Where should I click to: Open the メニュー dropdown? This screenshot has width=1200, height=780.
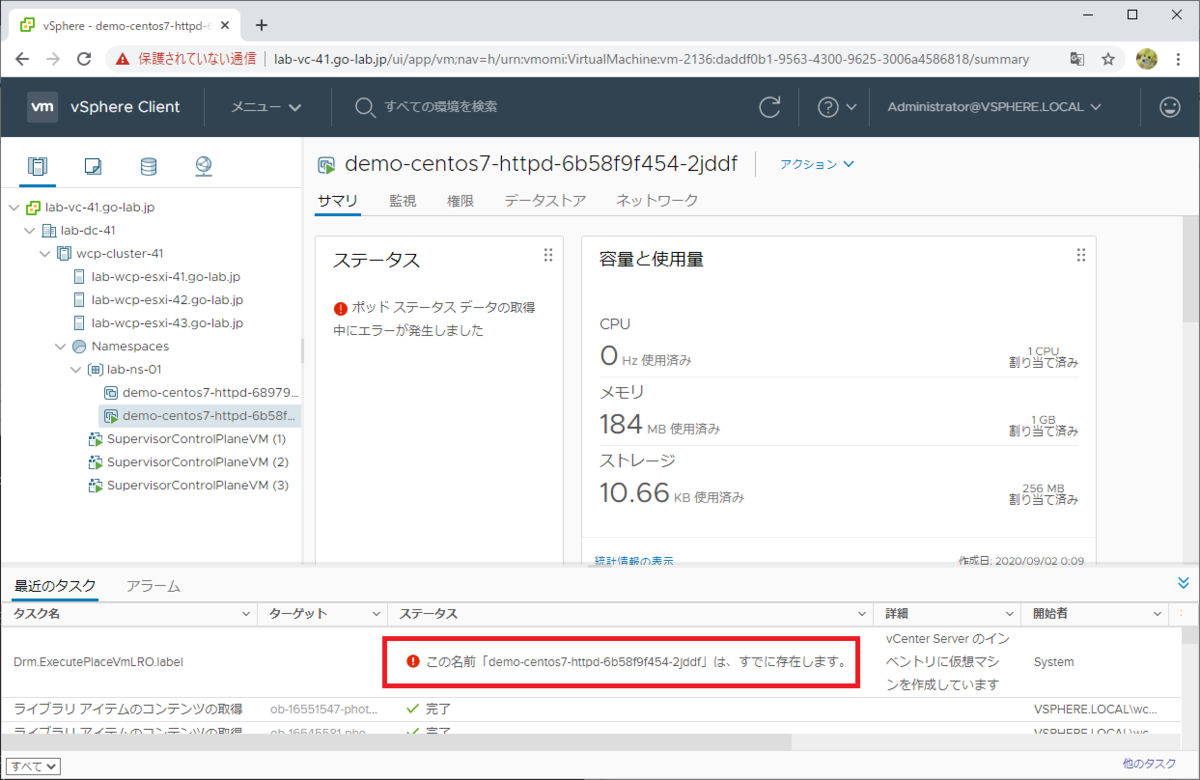coord(266,107)
